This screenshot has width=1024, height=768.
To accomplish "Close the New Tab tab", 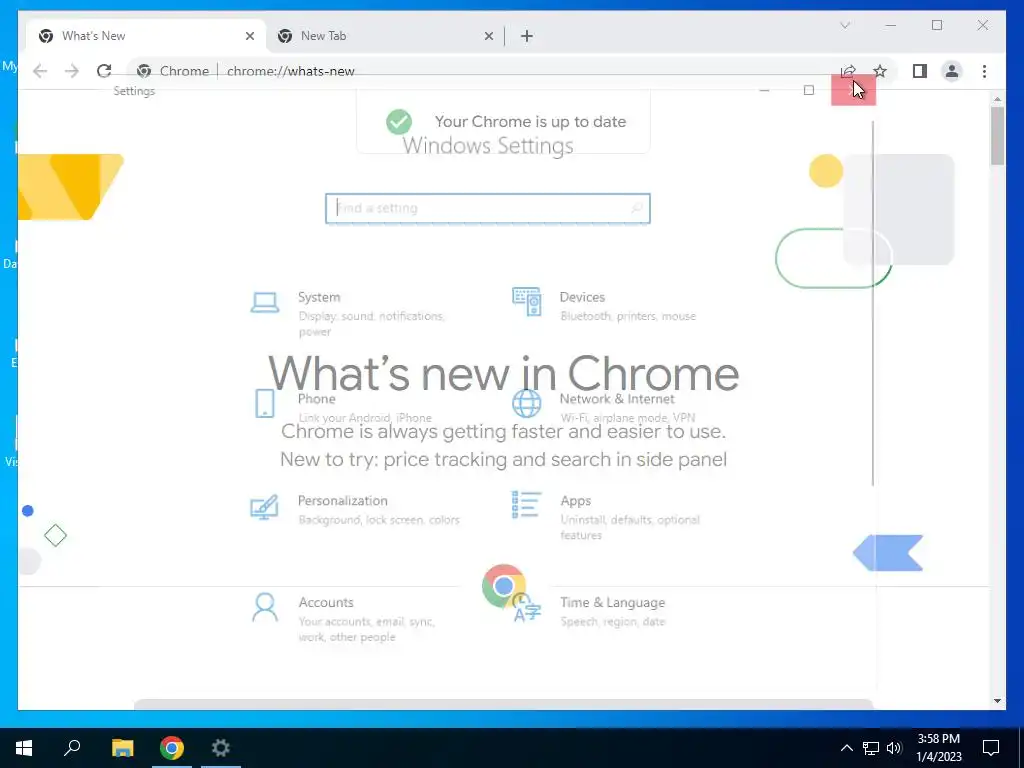I will (x=488, y=36).
